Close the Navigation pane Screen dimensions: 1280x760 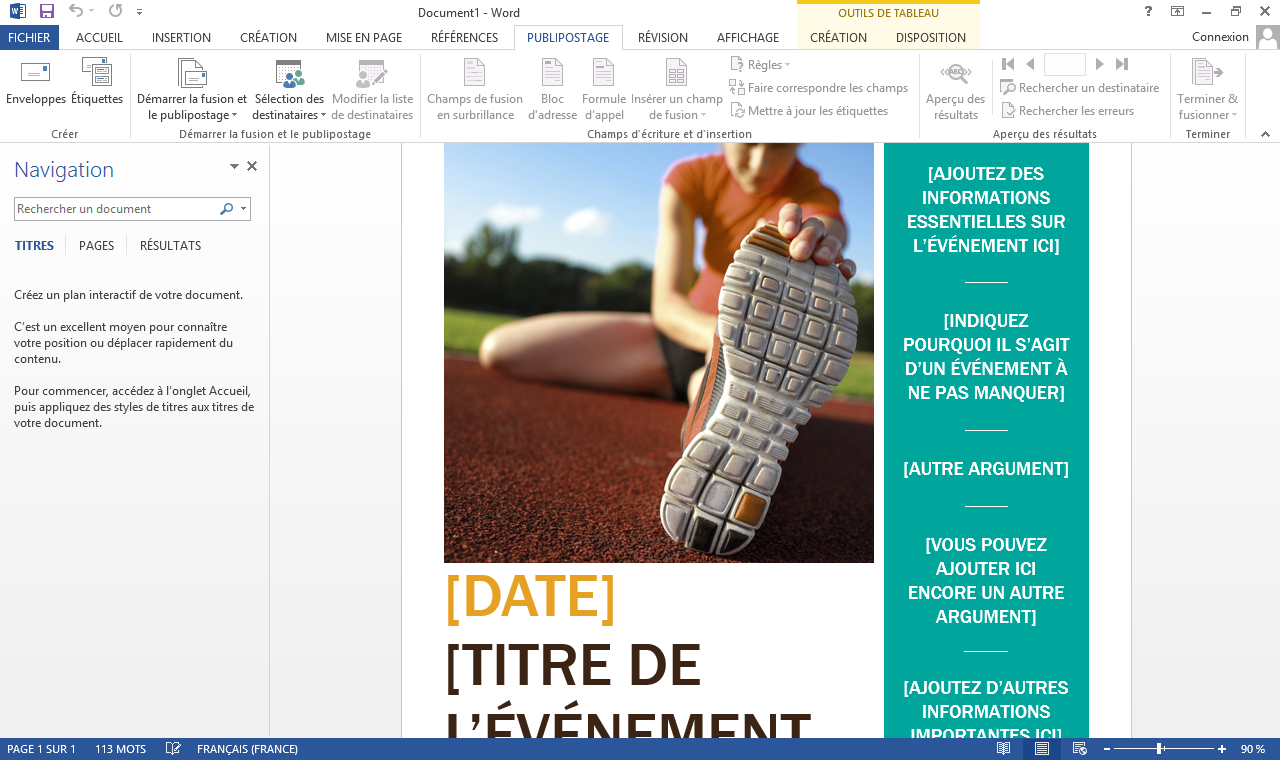252,167
